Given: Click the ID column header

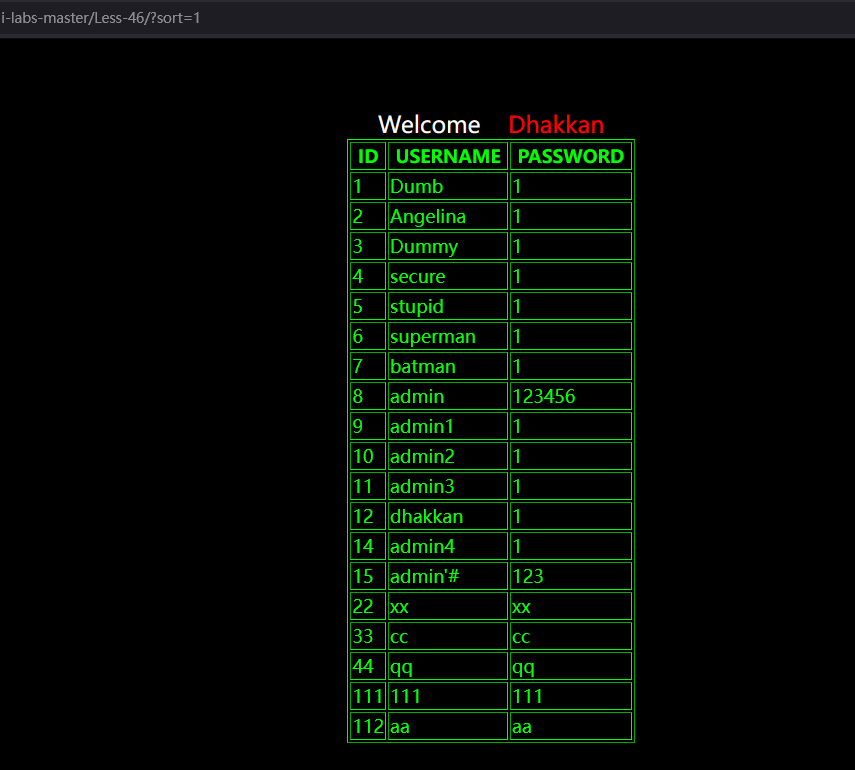Looking at the screenshot, I should 368,157.
